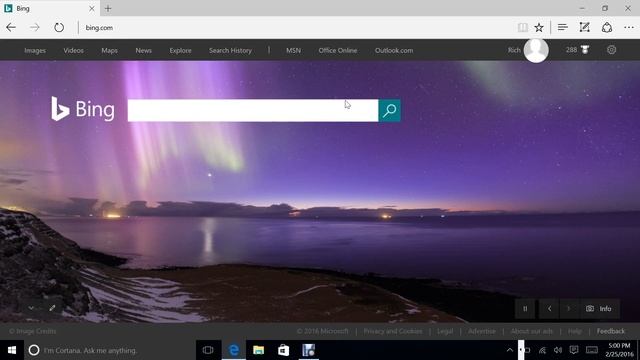Viewport: 640px width, 360px height.
Task: Open the Share icon in Edge toolbar
Action: click(x=607, y=27)
